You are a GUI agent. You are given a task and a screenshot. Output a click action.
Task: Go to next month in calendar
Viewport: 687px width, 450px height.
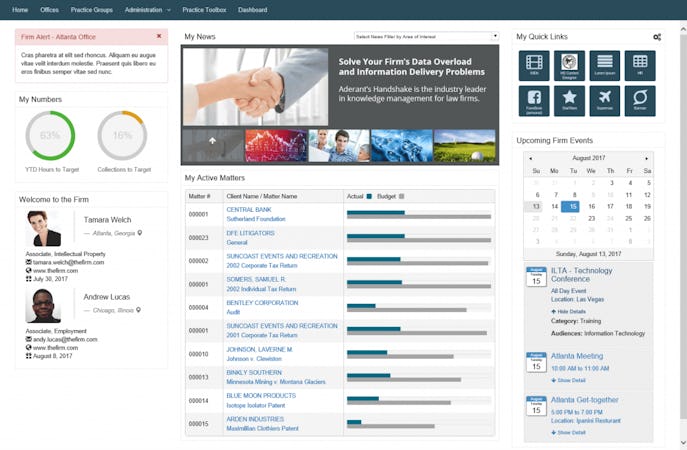coord(646,158)
